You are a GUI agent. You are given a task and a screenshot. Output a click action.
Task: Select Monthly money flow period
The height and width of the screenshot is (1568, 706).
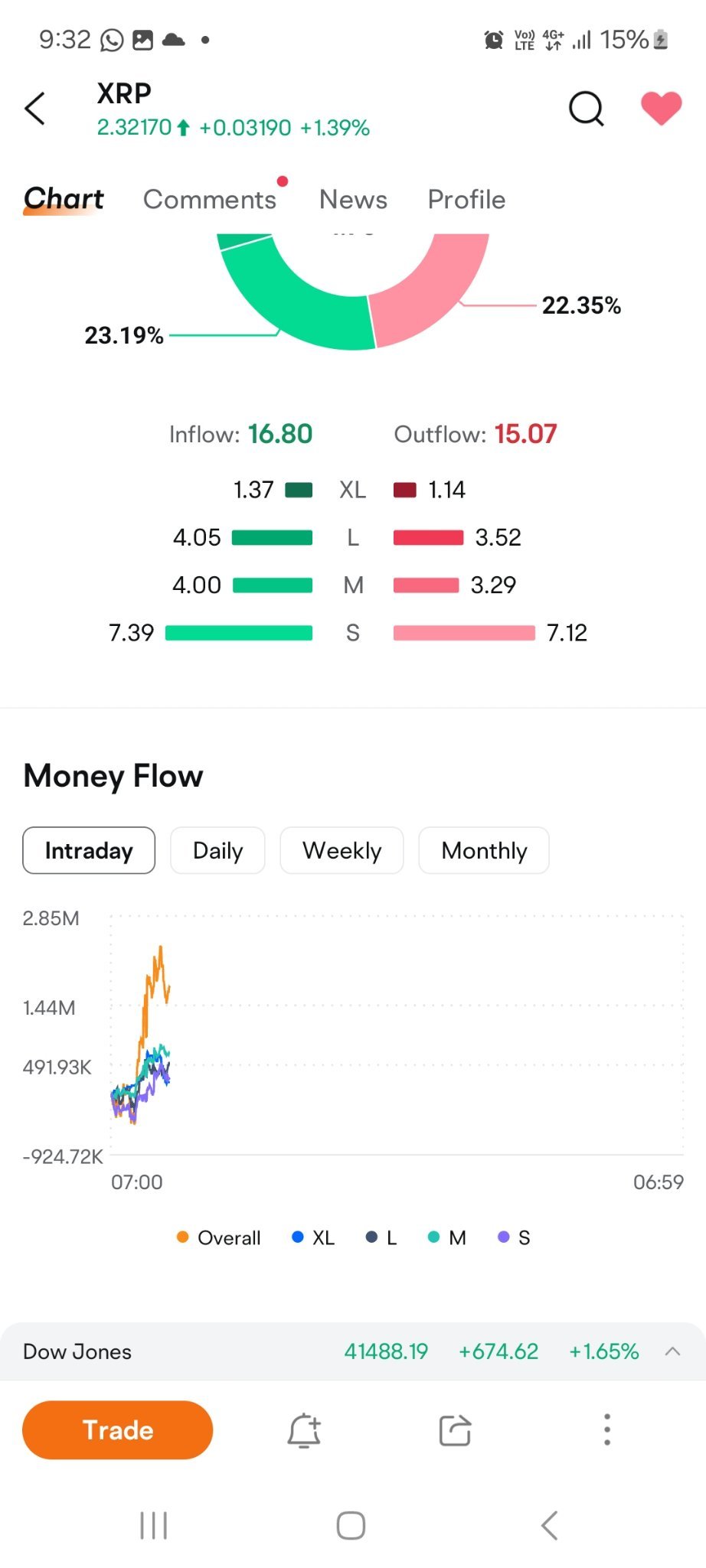(x=484, y=850)
